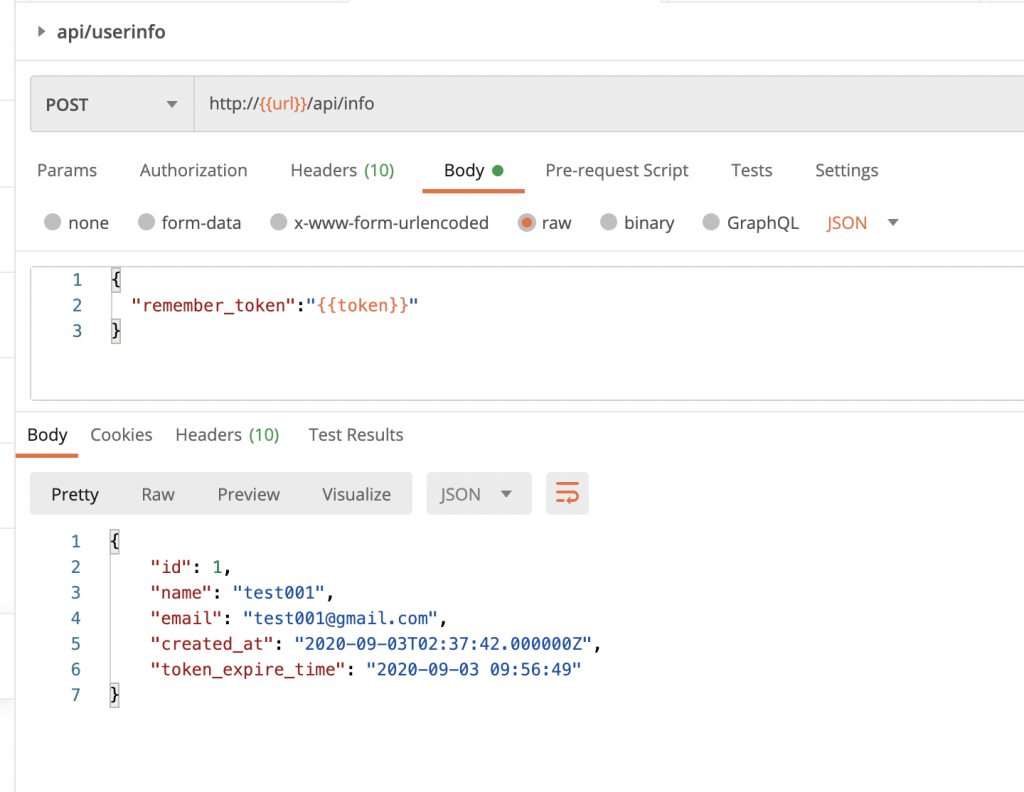Go to the Pre-request Script tab

tap(616, 170)
